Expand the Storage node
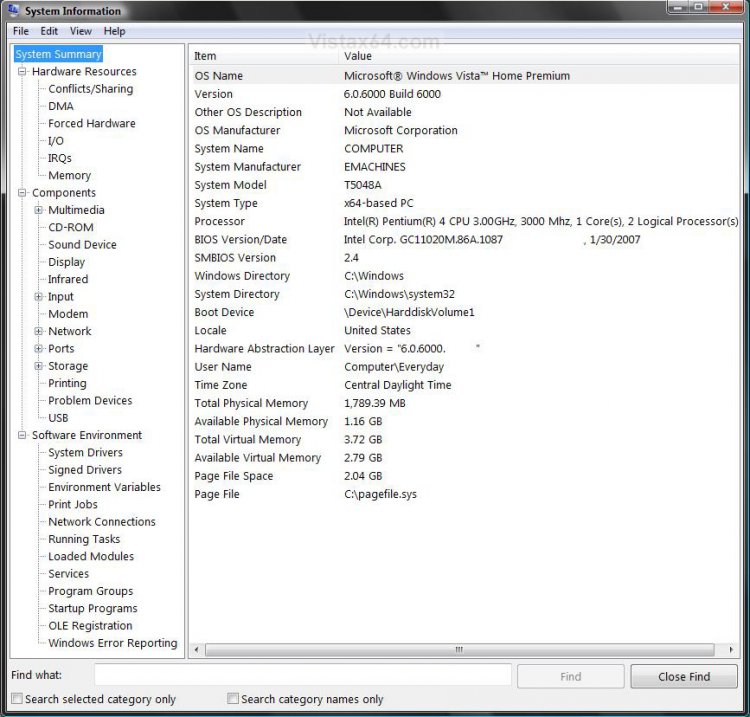Screen dimensions: 750x717 coord(39,366)
